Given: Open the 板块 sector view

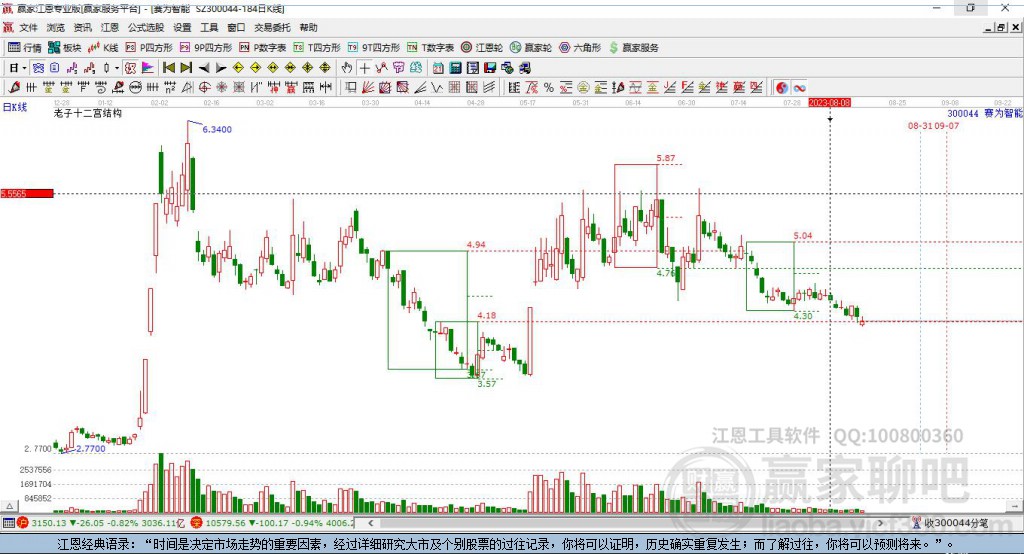Looking at the screenshot, I should pos(66,47).
